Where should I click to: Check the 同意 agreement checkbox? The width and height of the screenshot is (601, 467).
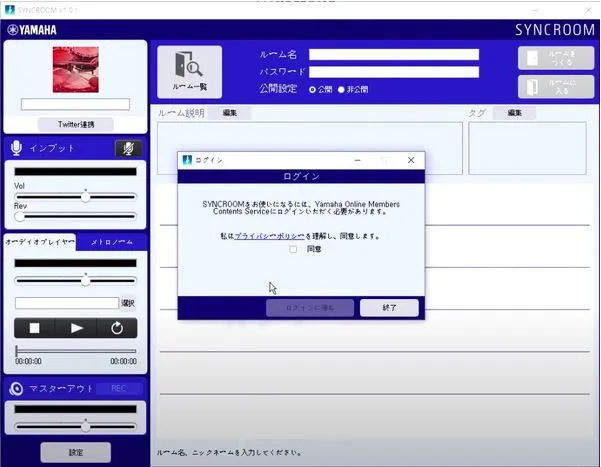(x=293, y=249)
